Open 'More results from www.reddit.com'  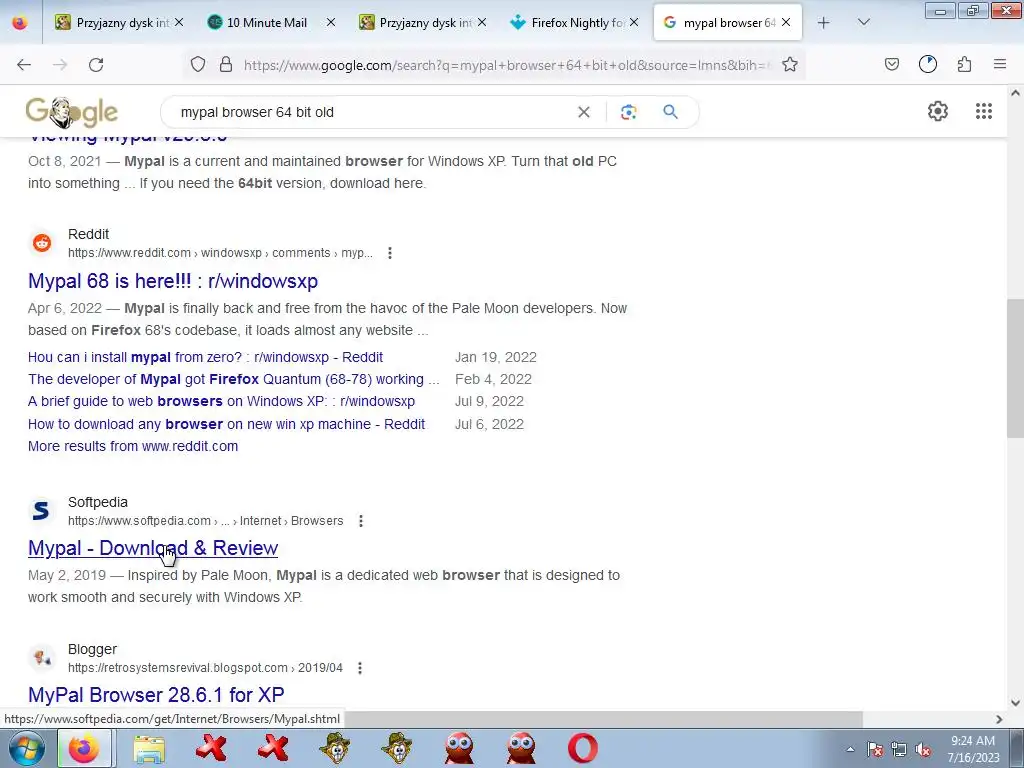pos(133,446)
